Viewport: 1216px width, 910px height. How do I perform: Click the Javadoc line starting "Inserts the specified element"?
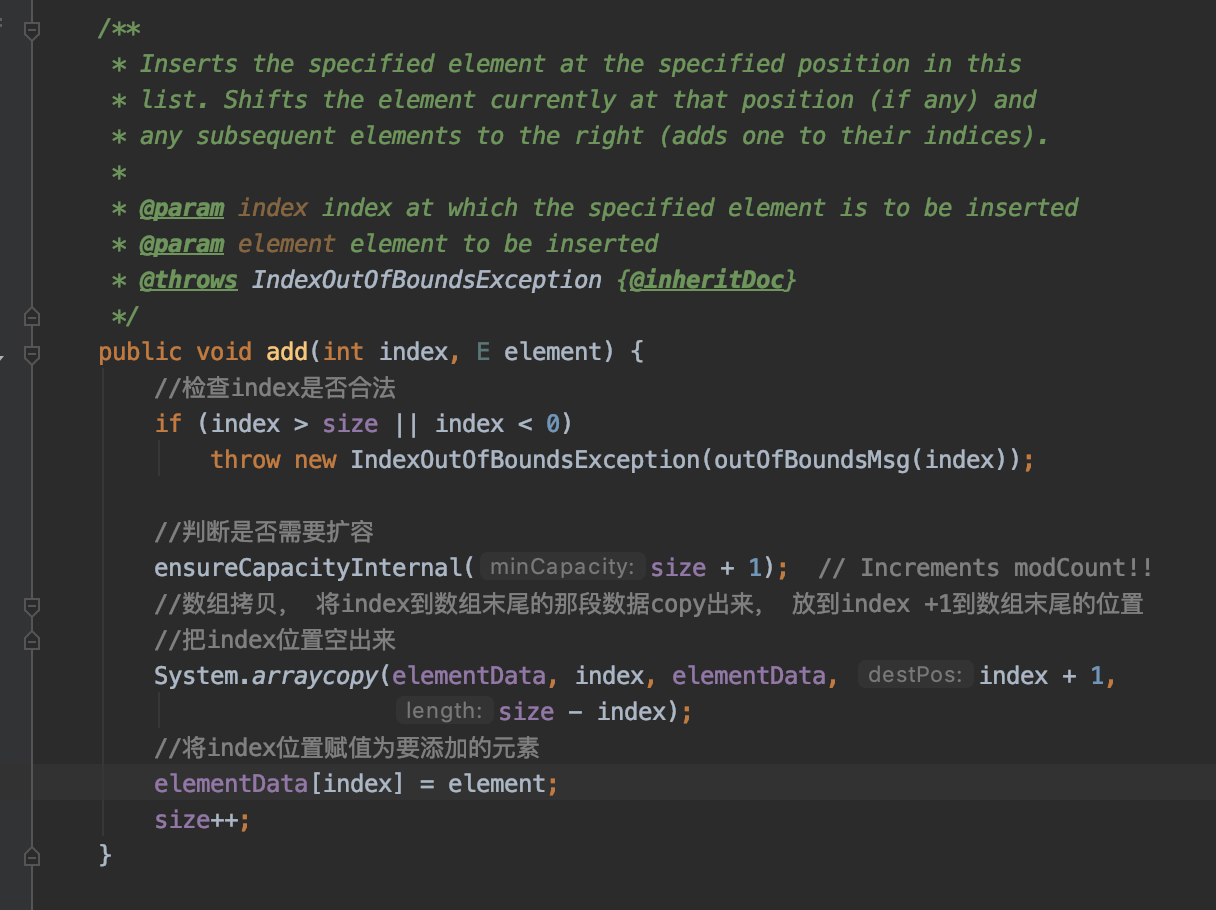point(580,64)
